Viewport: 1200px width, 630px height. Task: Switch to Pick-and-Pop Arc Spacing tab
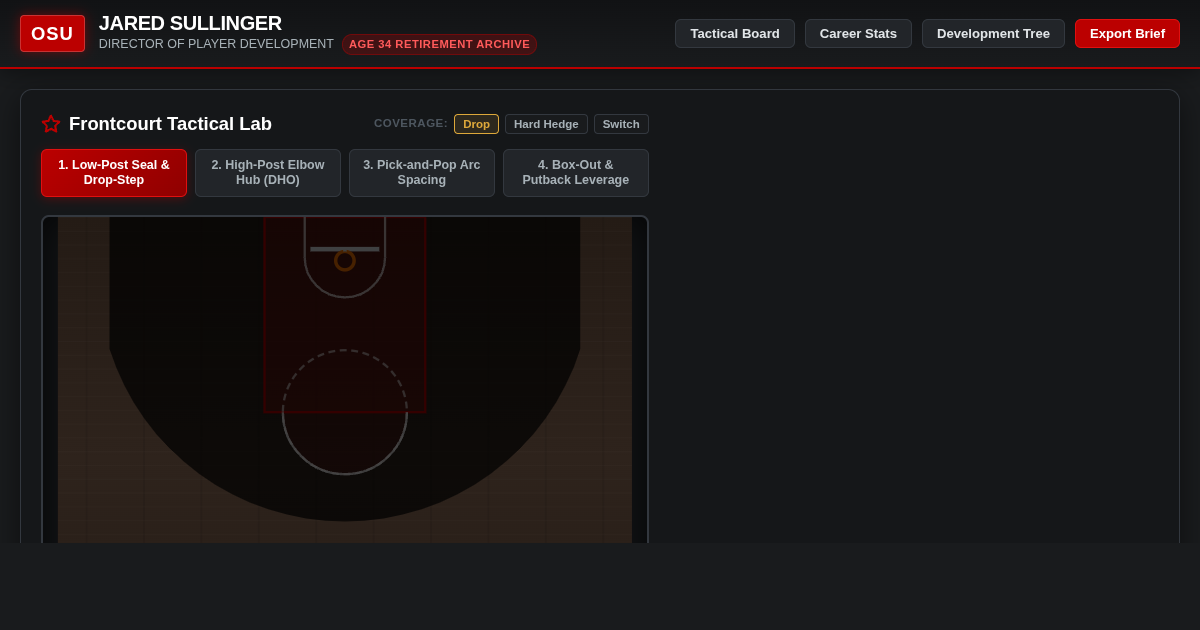[422, 173]
